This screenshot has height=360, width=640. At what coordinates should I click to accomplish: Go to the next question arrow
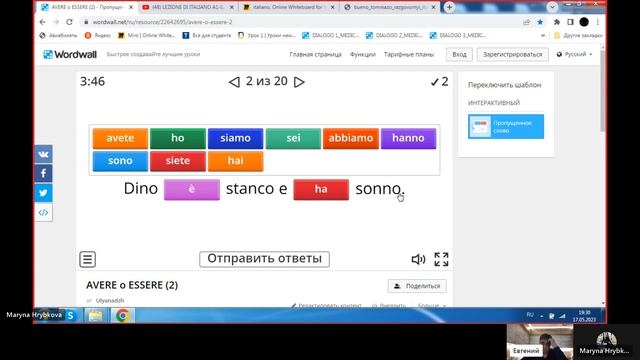coord(299,82)
